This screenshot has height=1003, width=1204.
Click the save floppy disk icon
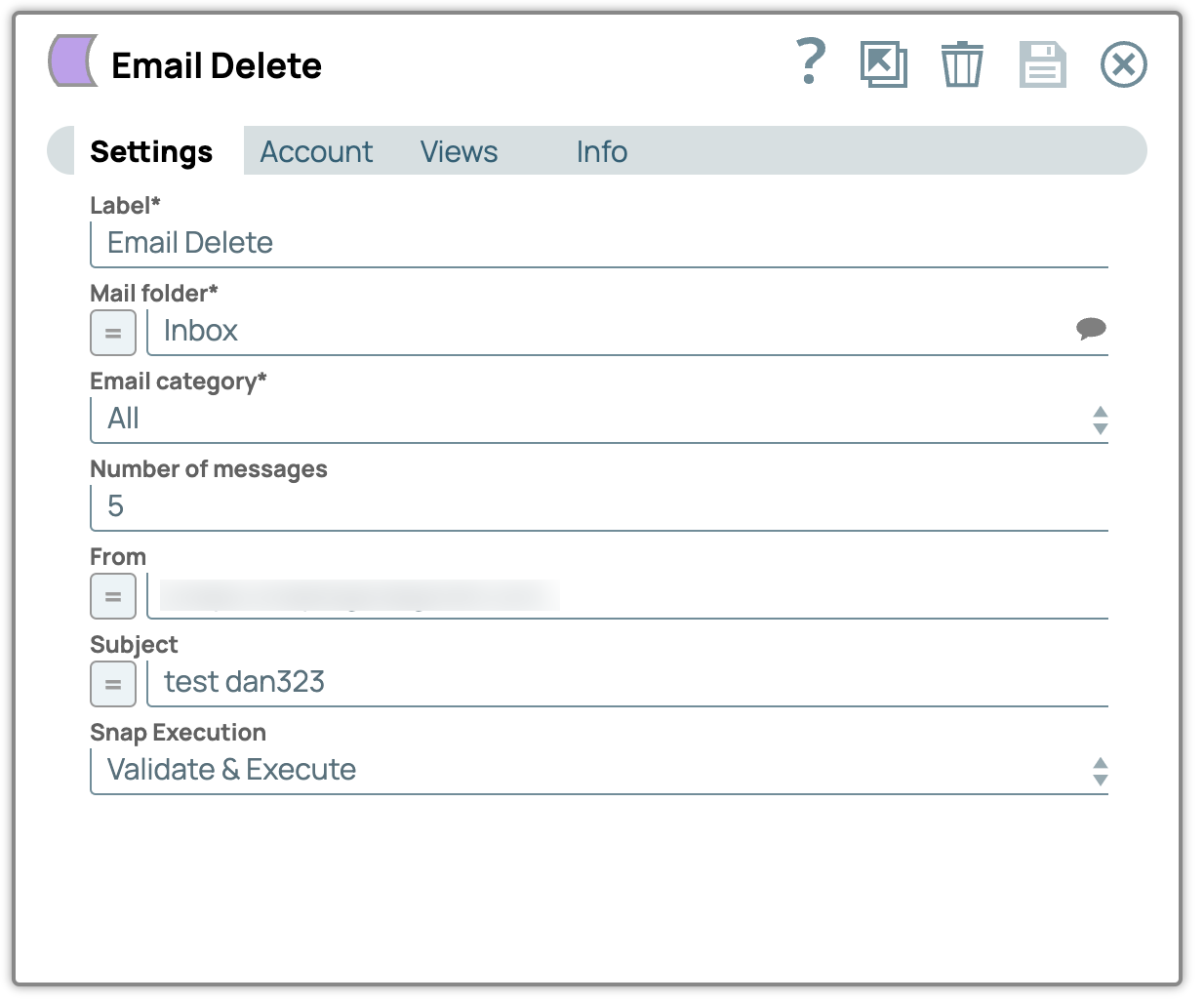click(1042, 64)
